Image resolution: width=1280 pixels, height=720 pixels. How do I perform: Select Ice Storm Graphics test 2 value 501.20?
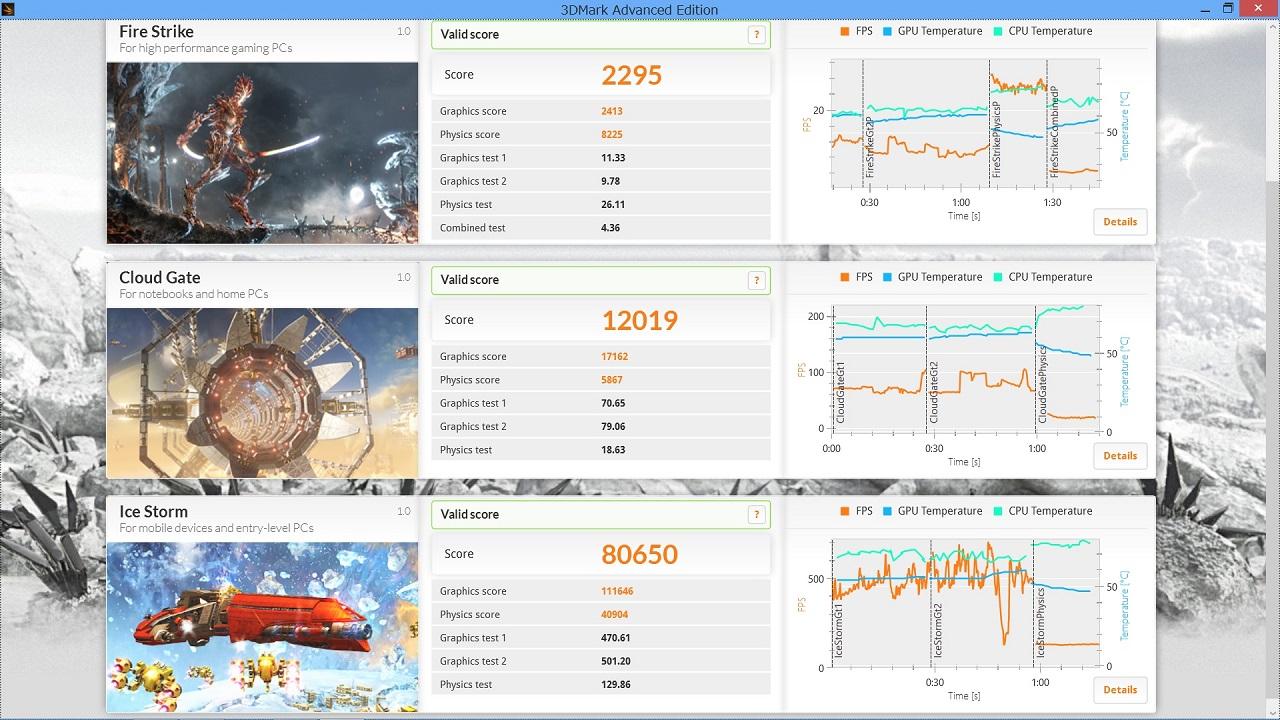pos(616,661)
